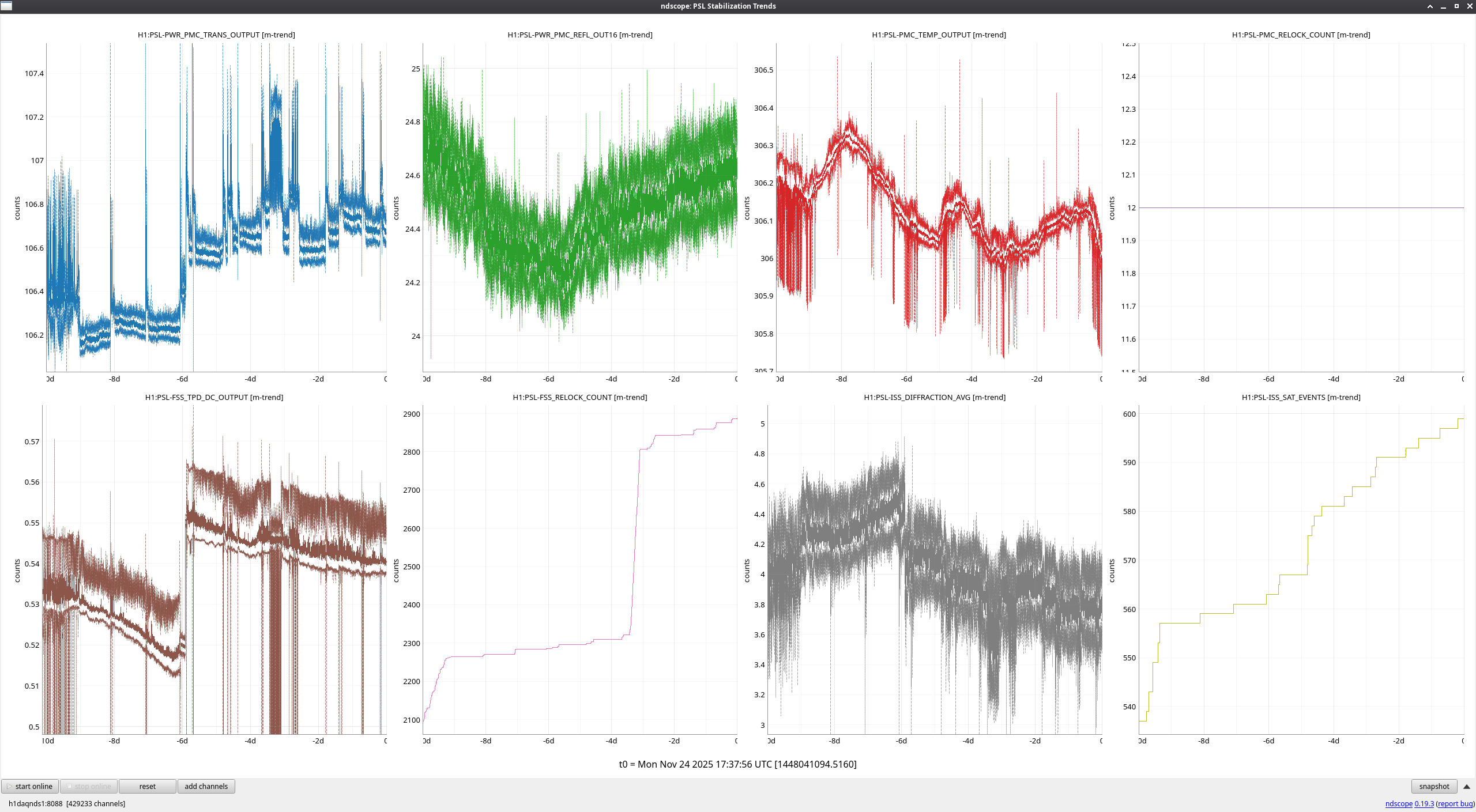
Task: Maximize the ndscope window
Action: pos(1456,6)
